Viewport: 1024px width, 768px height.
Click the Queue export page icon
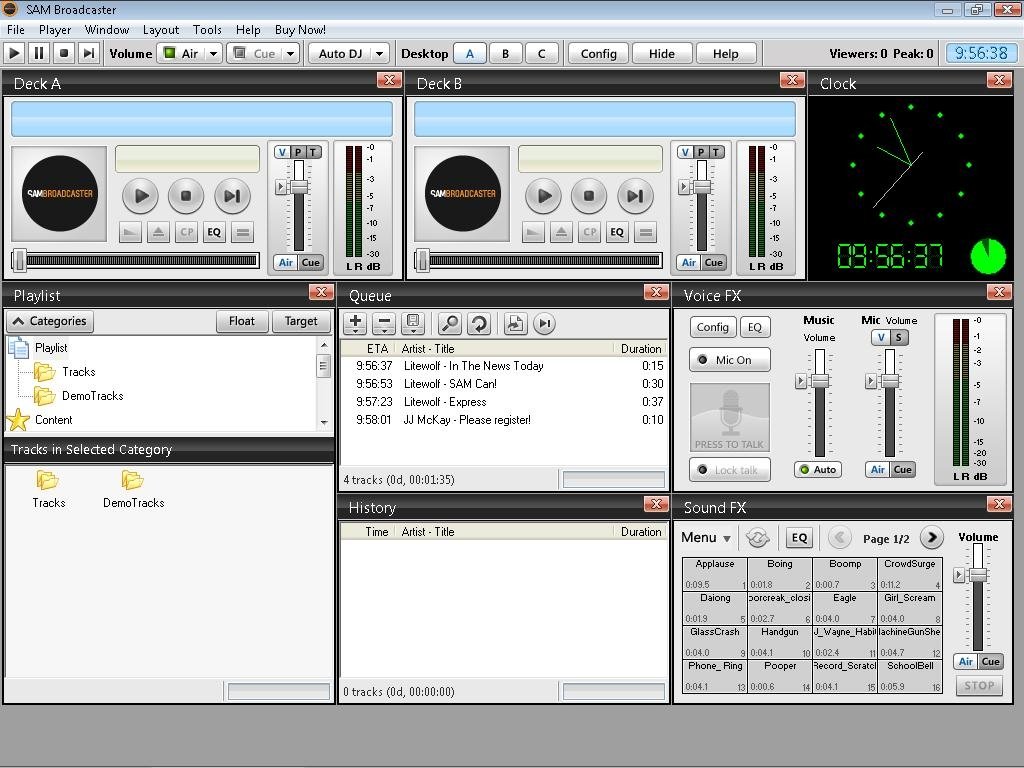(515, 323)
